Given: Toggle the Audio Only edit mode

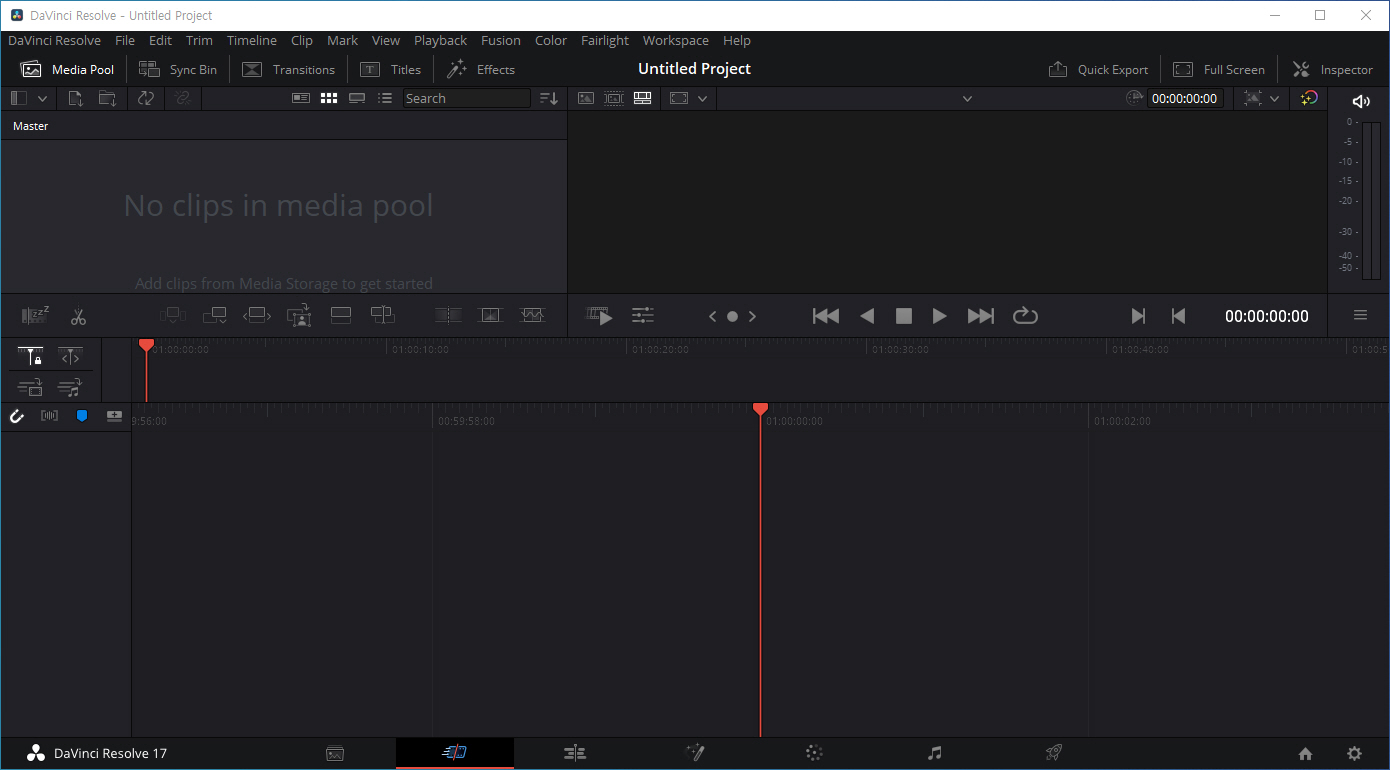Looking at the screenshot, I should (69, 388).
